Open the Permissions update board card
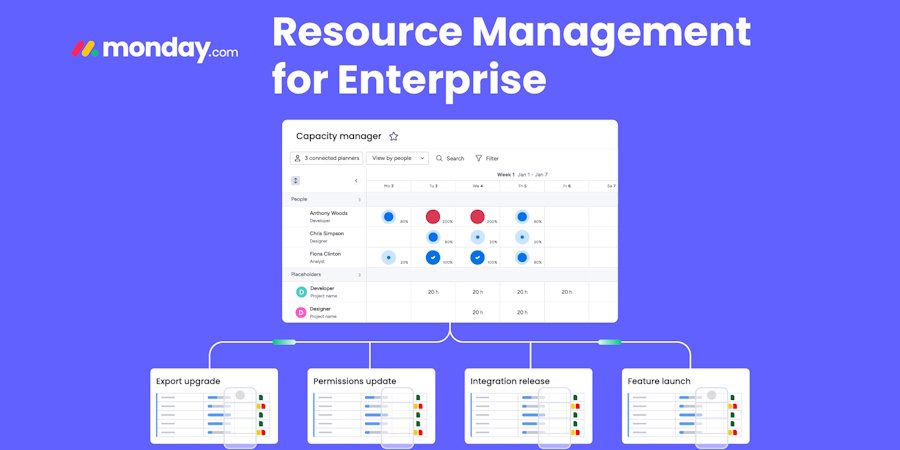Viewport: 900px width, 450px height. (x=371, y=406)
